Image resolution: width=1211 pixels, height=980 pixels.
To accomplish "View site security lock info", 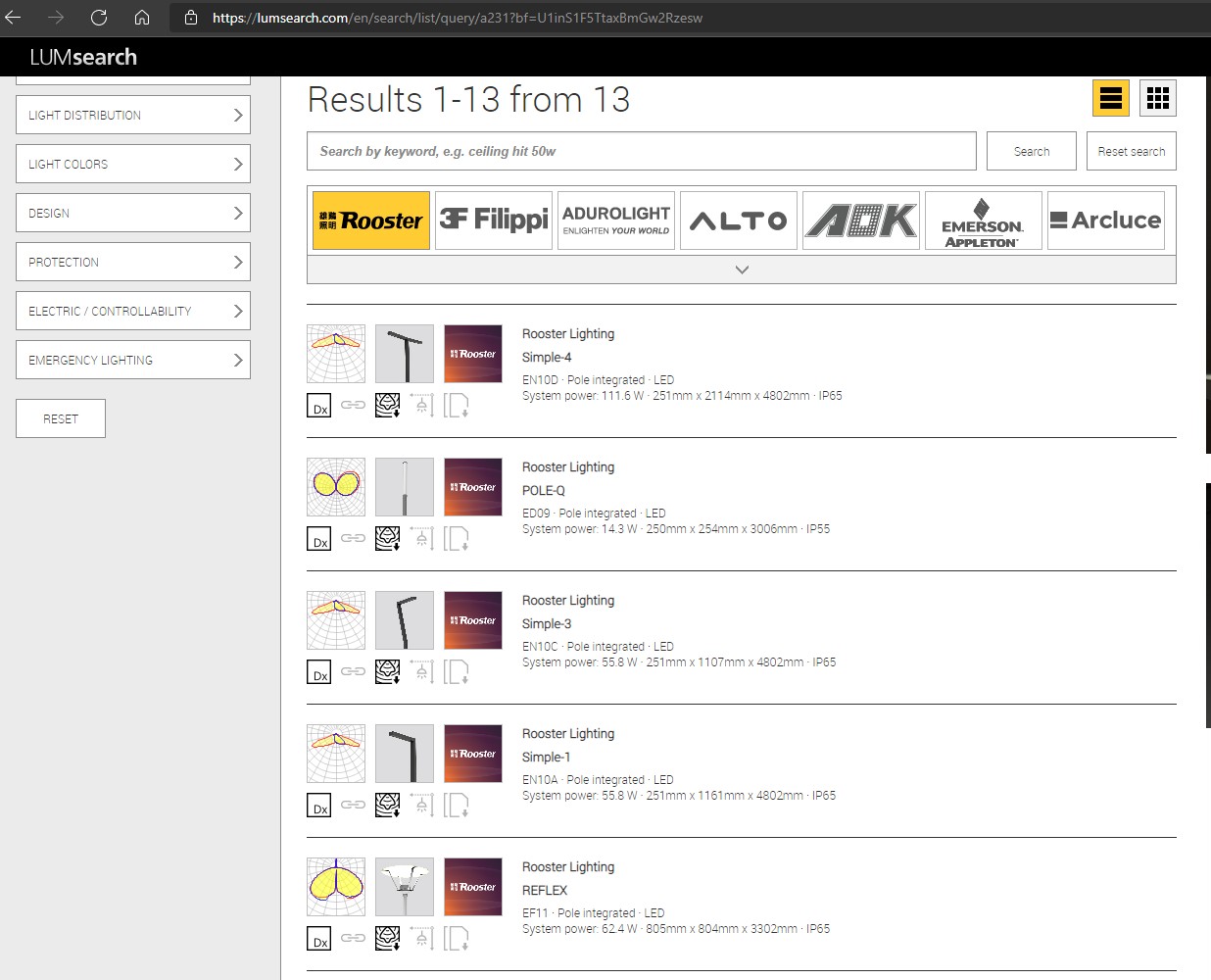I will point(191,18).
